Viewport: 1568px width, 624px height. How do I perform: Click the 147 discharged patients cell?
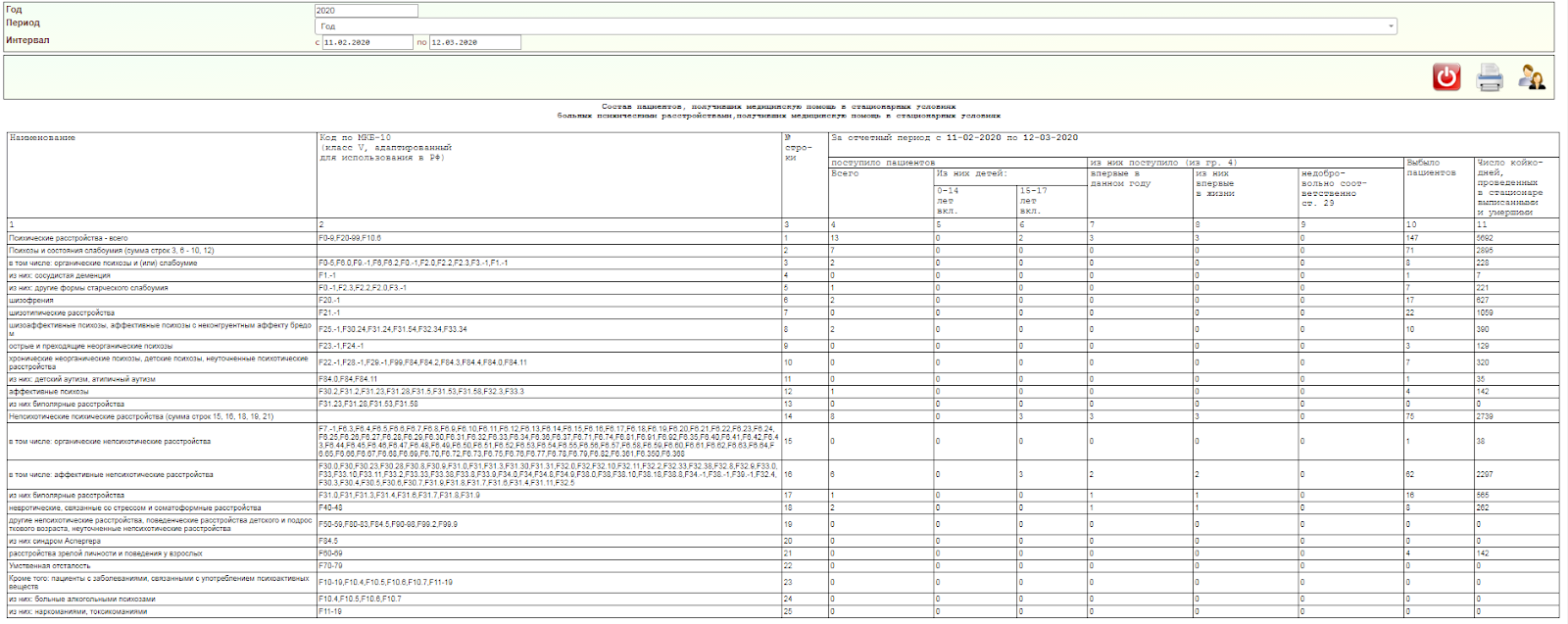pos(1412,238)
